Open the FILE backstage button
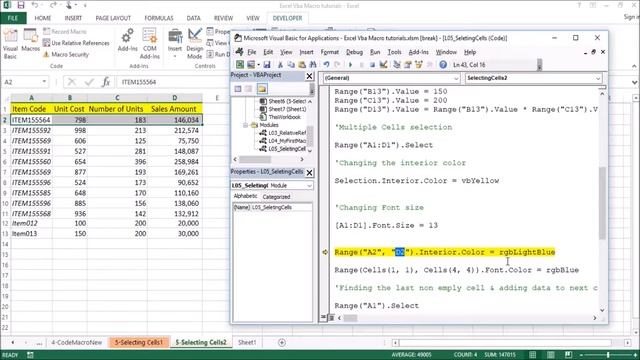 click(x=13, y=18)
